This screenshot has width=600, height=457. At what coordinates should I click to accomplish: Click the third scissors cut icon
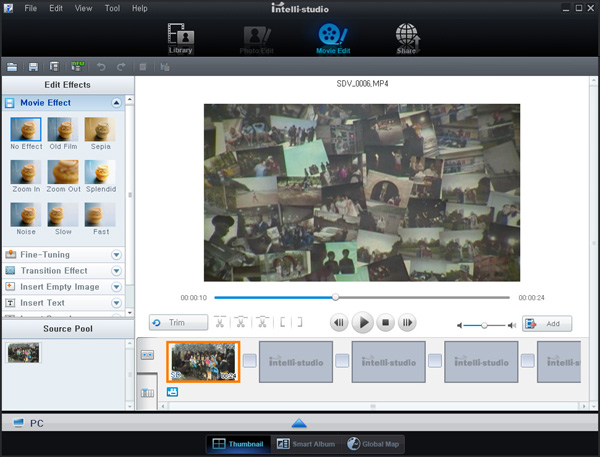262,322
